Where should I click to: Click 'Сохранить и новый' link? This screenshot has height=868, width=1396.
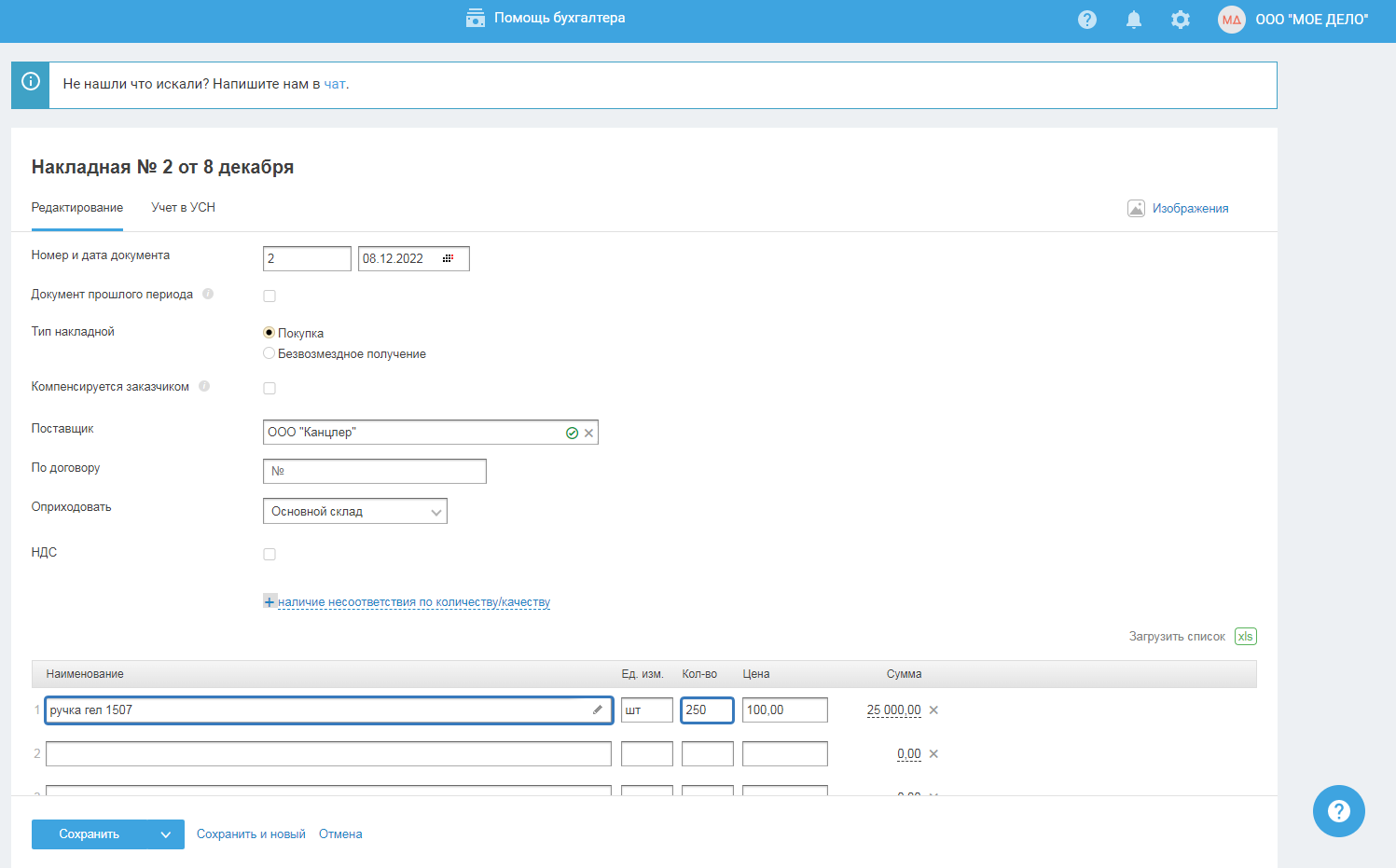tap(251, 834)
